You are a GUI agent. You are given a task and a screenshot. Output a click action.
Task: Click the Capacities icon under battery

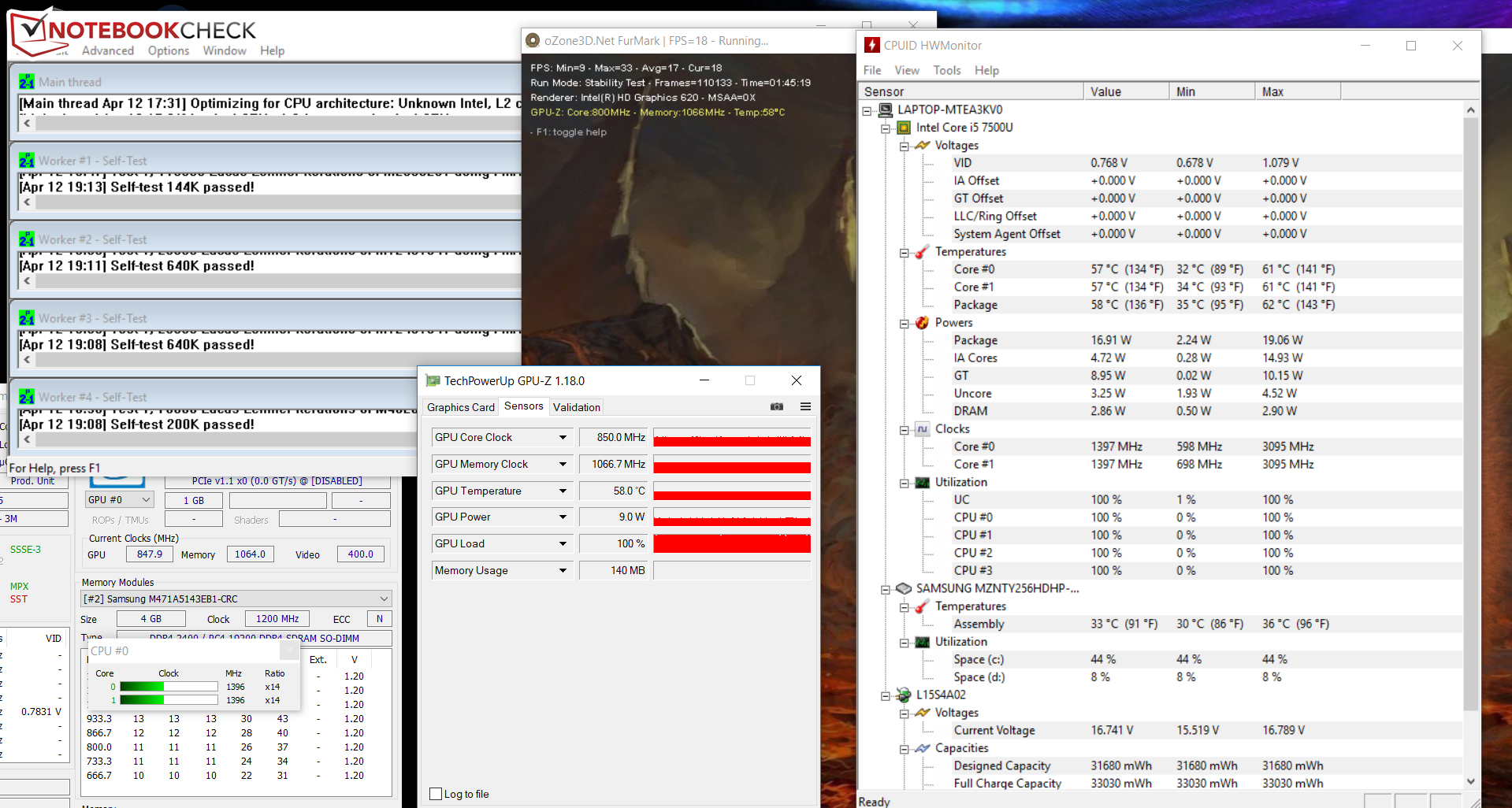pos(922,748)
